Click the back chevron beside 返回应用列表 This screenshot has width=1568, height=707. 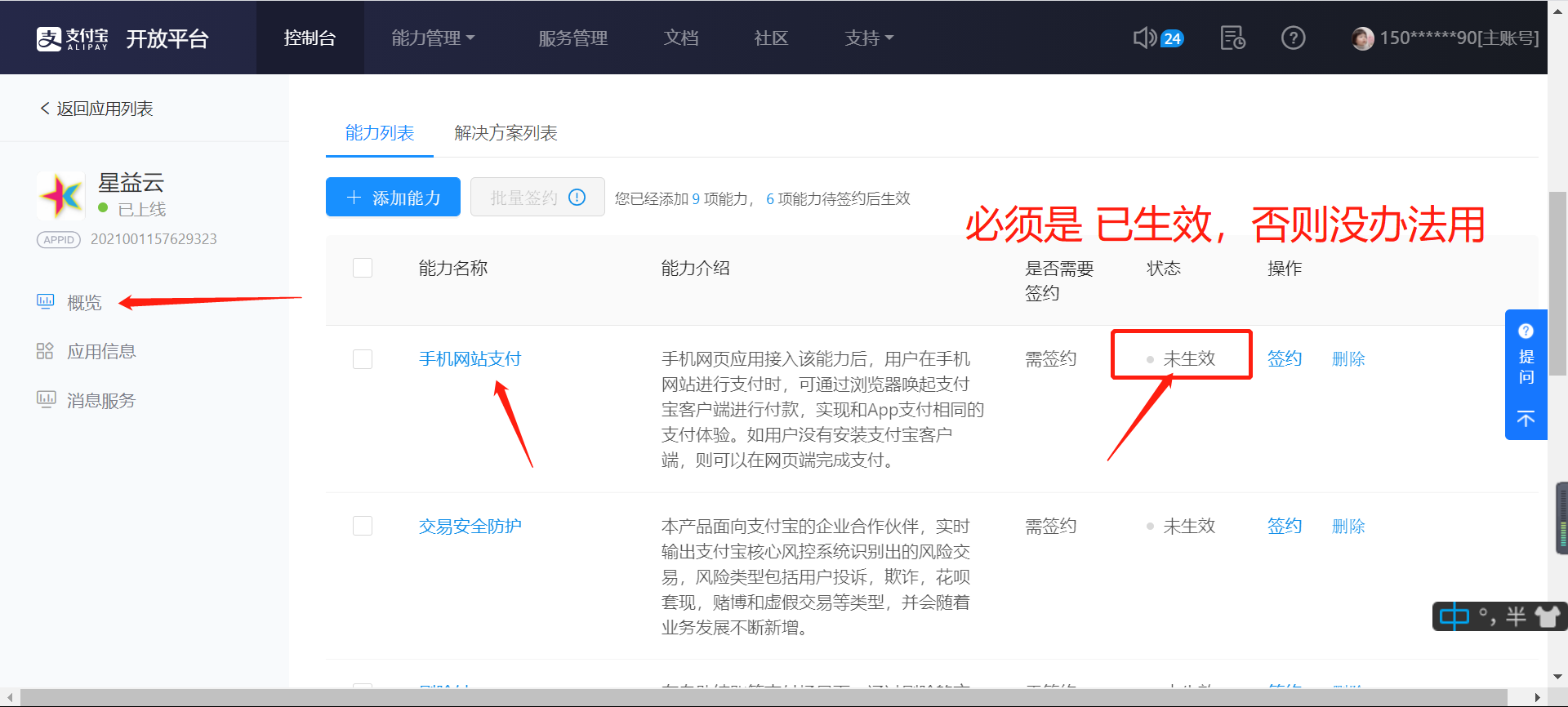pyautogui.click(x=45, y=108)
